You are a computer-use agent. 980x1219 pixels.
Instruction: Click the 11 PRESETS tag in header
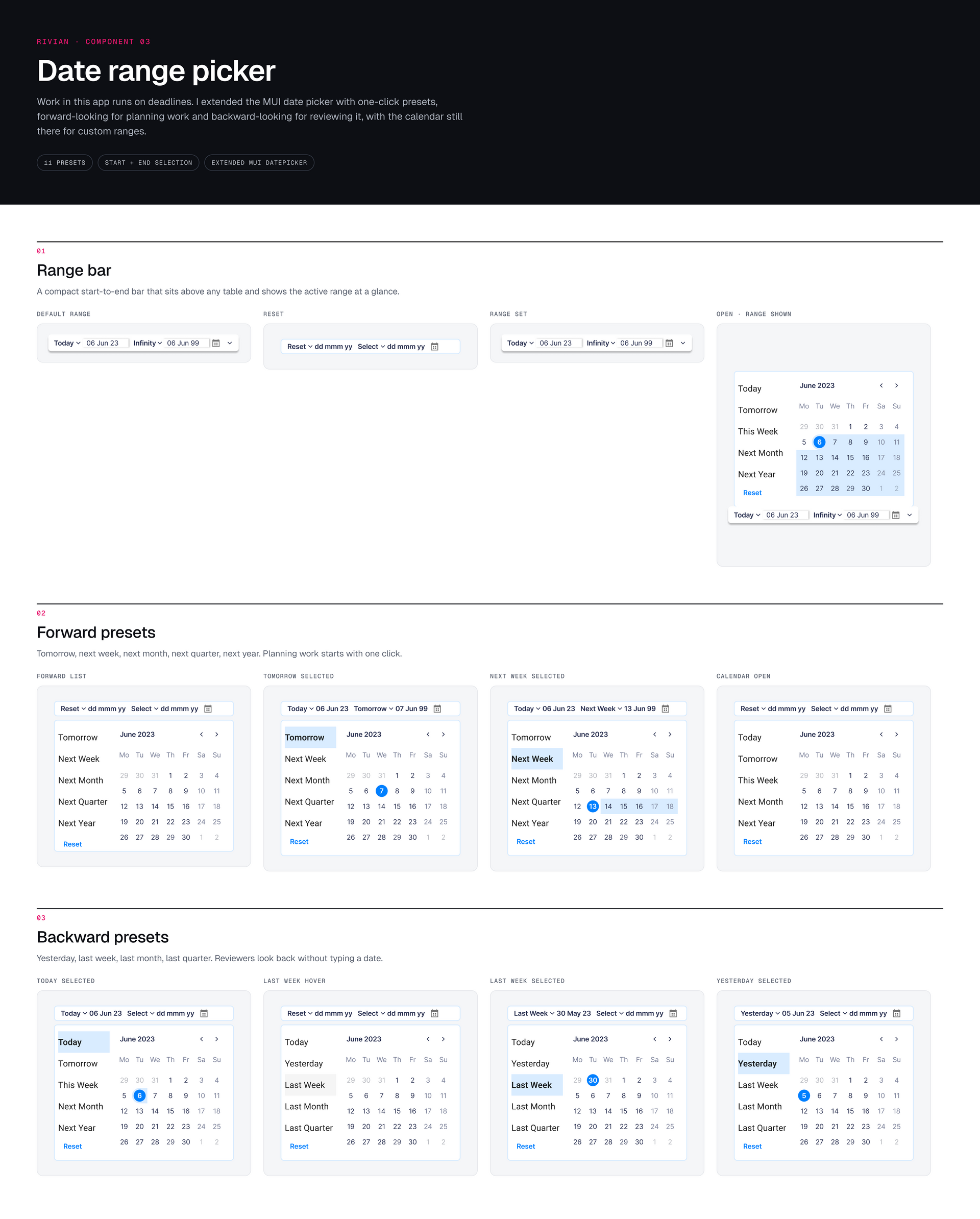tap(64, 163)
